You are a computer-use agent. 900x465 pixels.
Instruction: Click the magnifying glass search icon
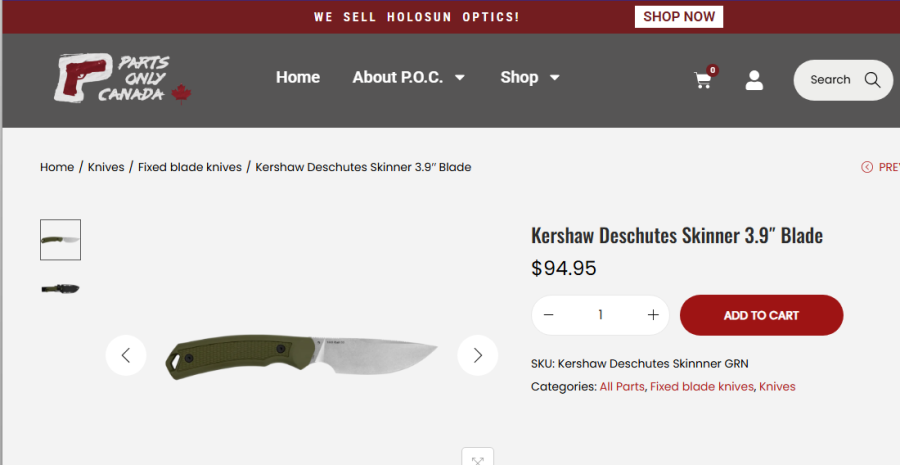[x=872, y=80]
